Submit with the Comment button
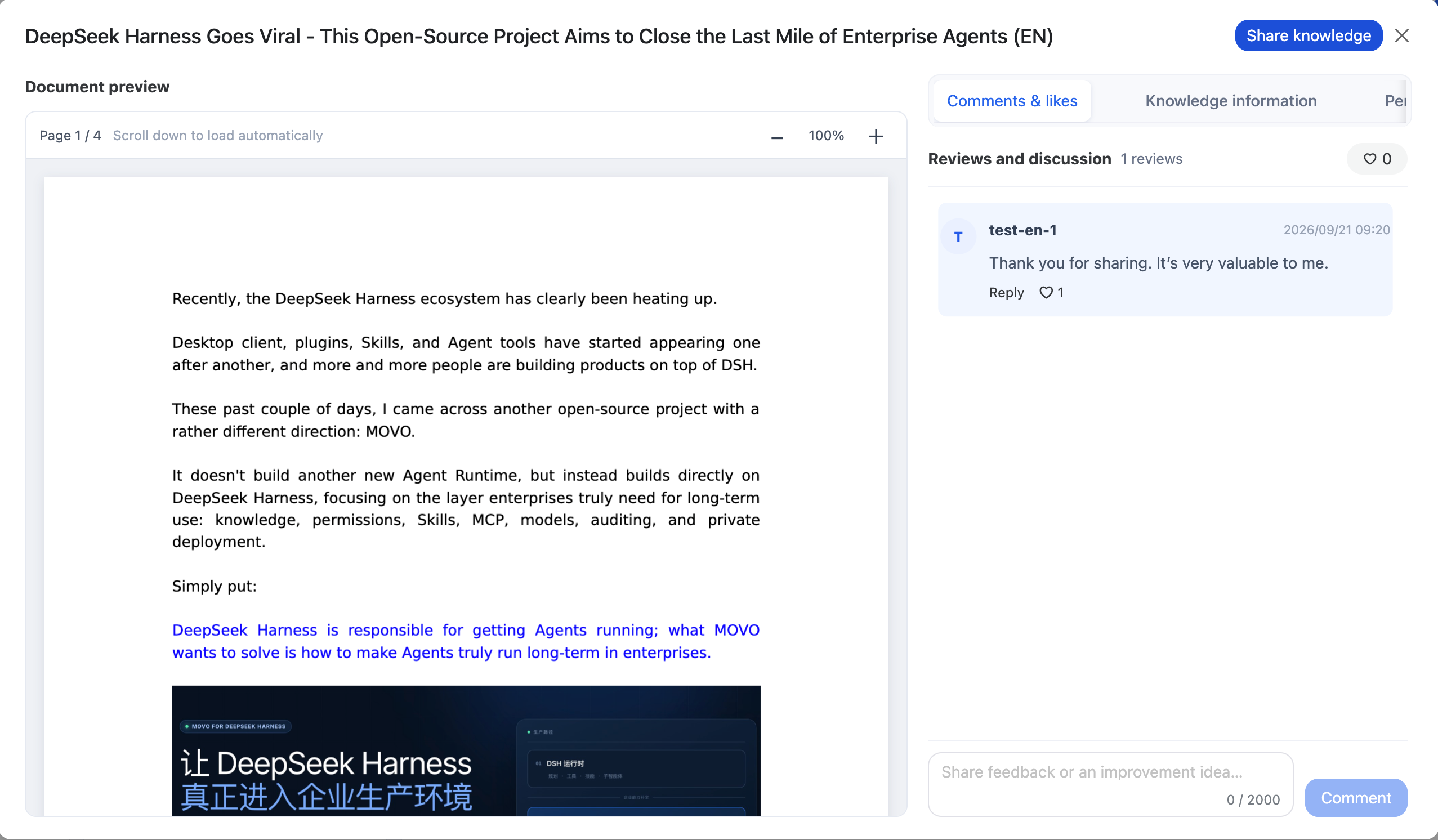1438x840 pixels. [x=1355, y=797]
